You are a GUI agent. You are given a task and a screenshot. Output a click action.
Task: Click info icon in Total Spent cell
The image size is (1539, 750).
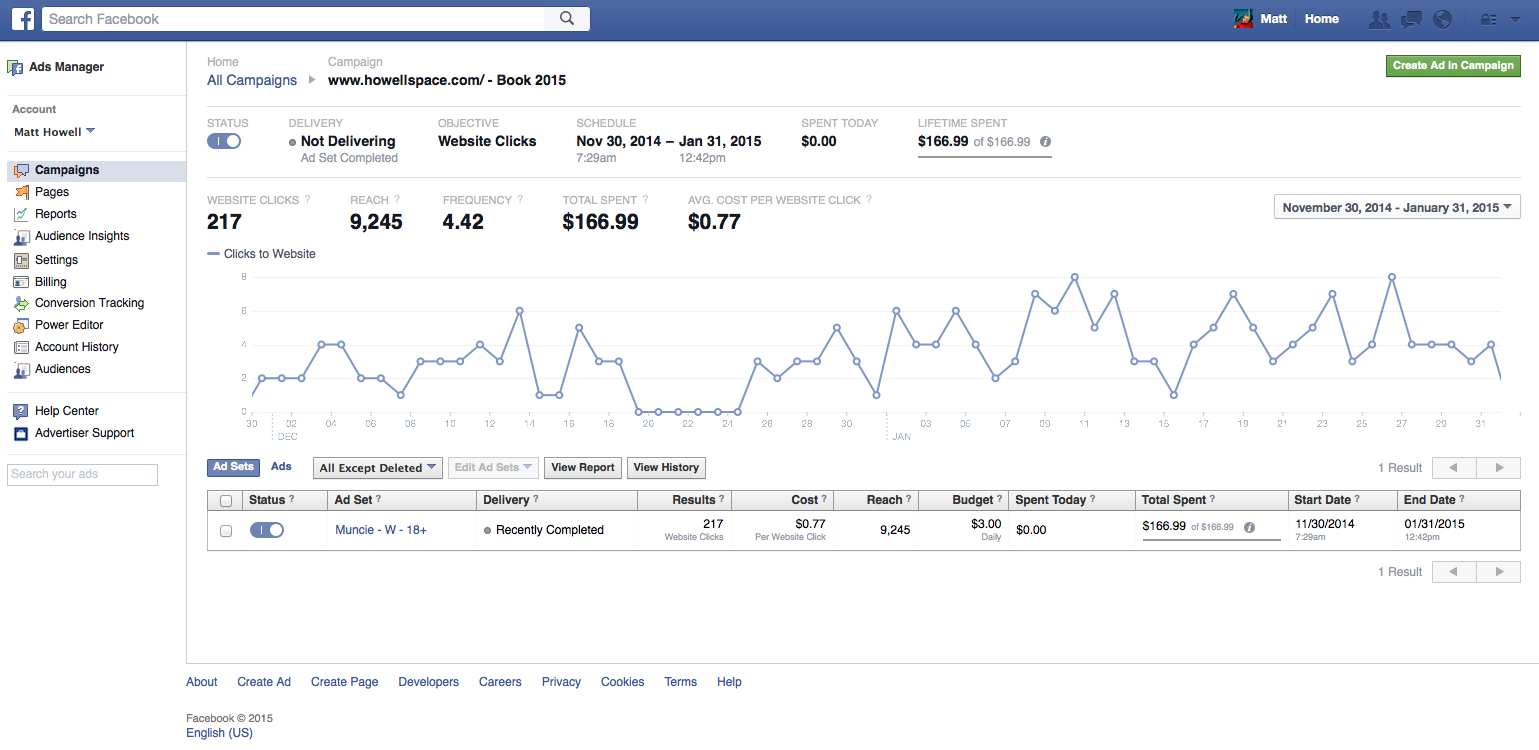[x=1249, y=527]
